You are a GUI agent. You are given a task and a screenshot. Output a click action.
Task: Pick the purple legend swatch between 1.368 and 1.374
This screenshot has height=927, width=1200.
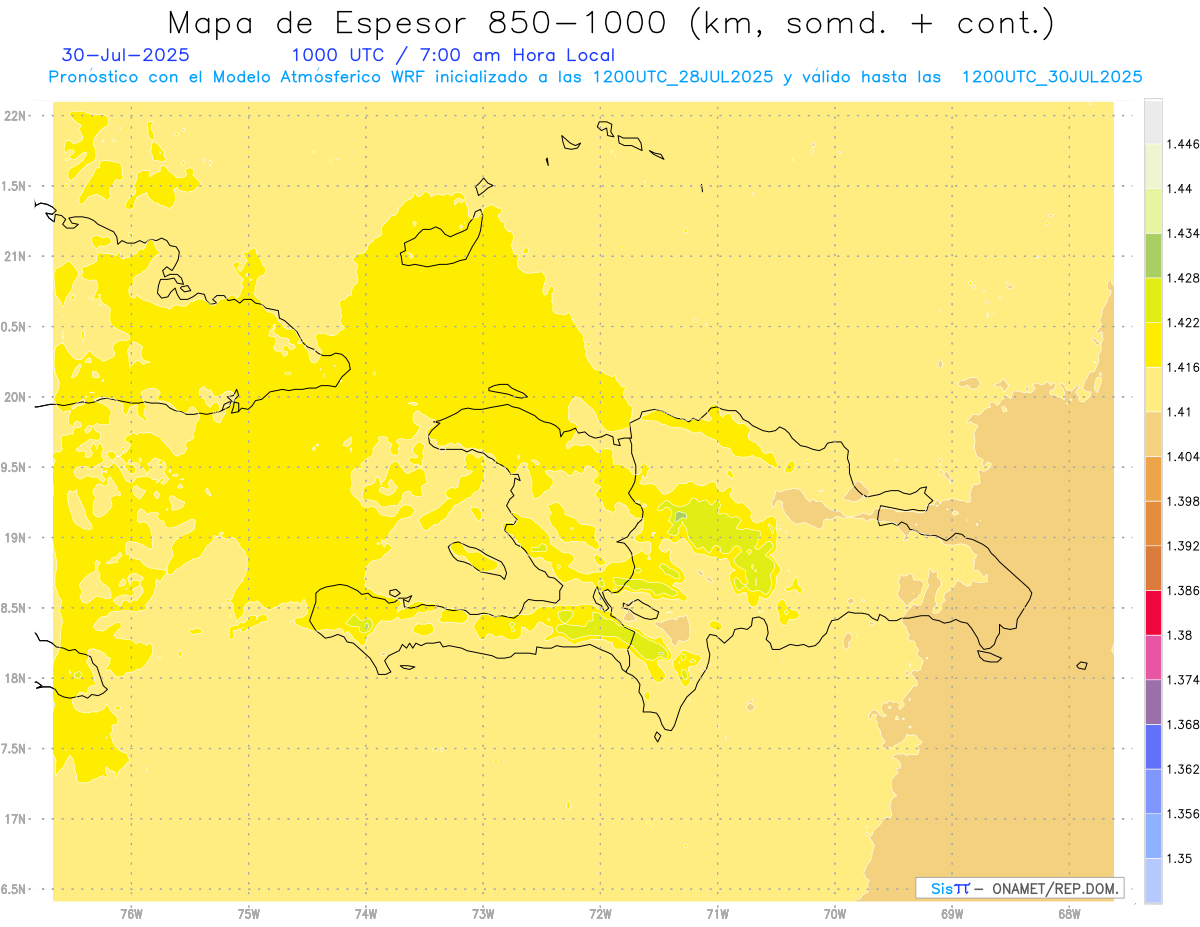coord(1153,702)
